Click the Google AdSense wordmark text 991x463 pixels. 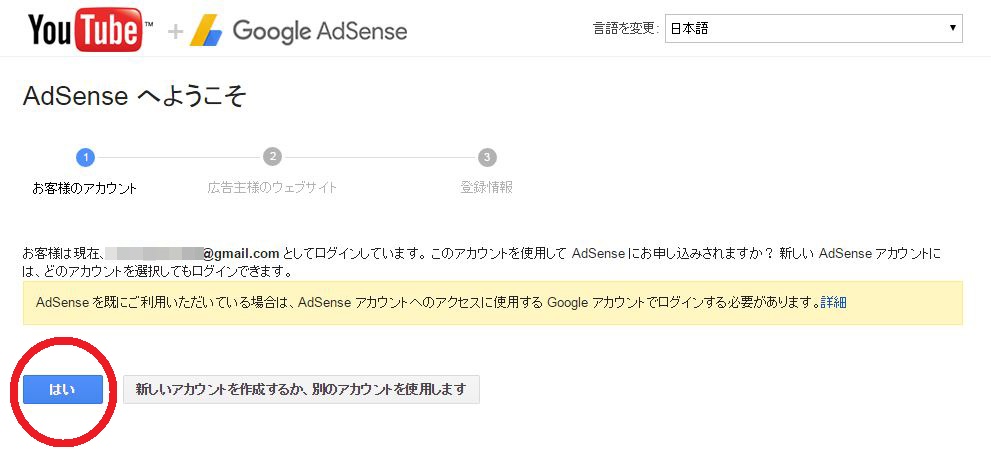tap(320, 30)
